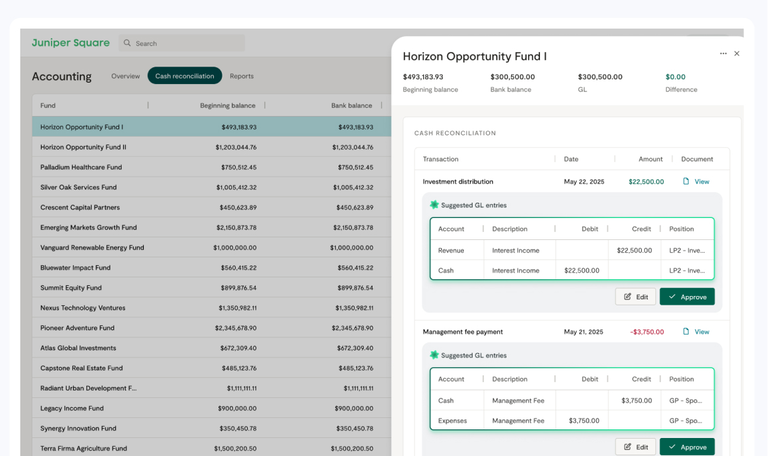Edit the Investment distribution GL entries

(636, 297)
